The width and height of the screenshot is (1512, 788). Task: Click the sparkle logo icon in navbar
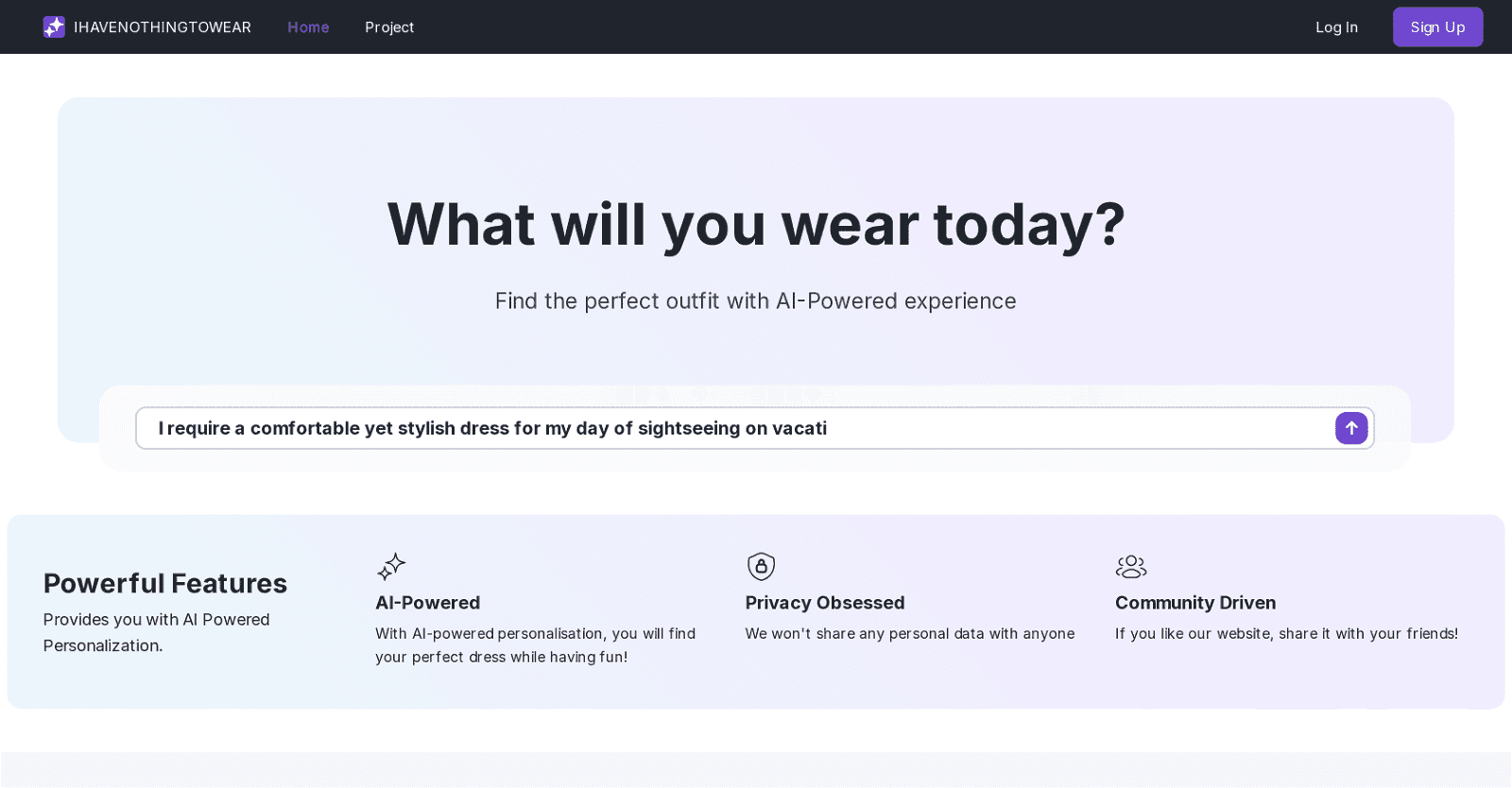[54, 27]
